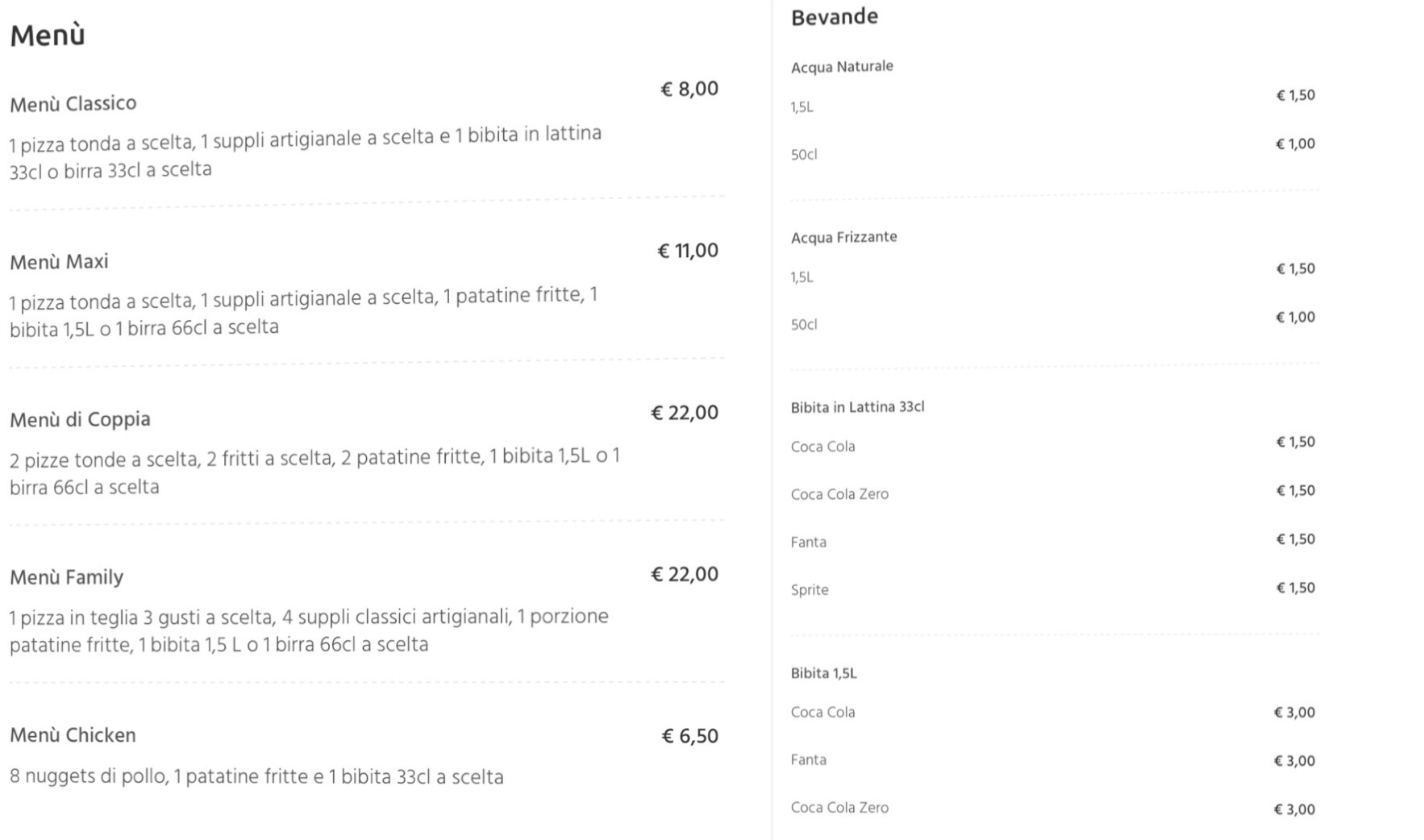
Task: Click the €6,50 Menù Chicken price
Action: [689, 736]
